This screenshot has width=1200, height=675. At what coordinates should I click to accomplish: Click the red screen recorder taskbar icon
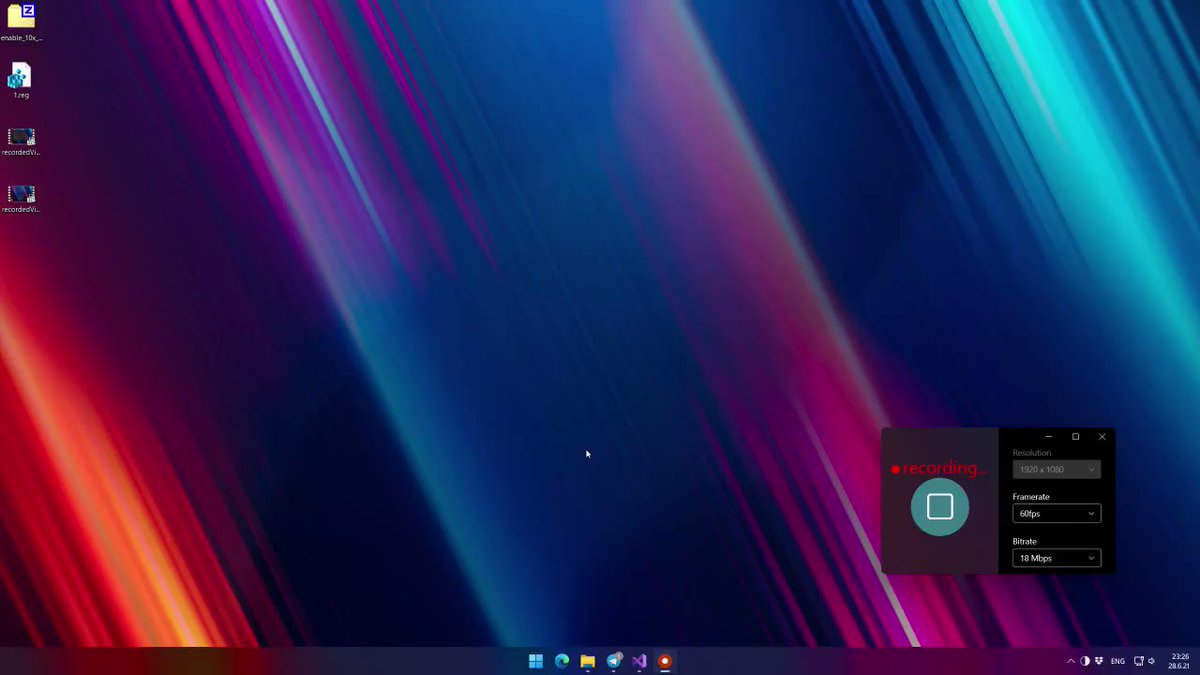pos(665,661)
